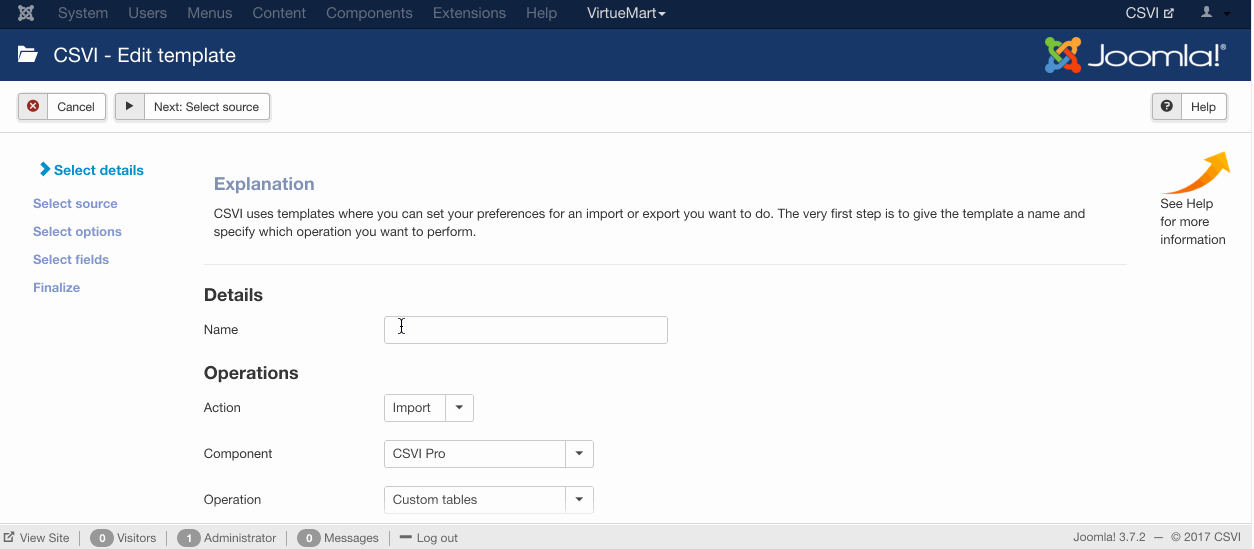Click the 'Operations' section heading
Viewport: 1254px width, 549px height.
tap(251, 373)
